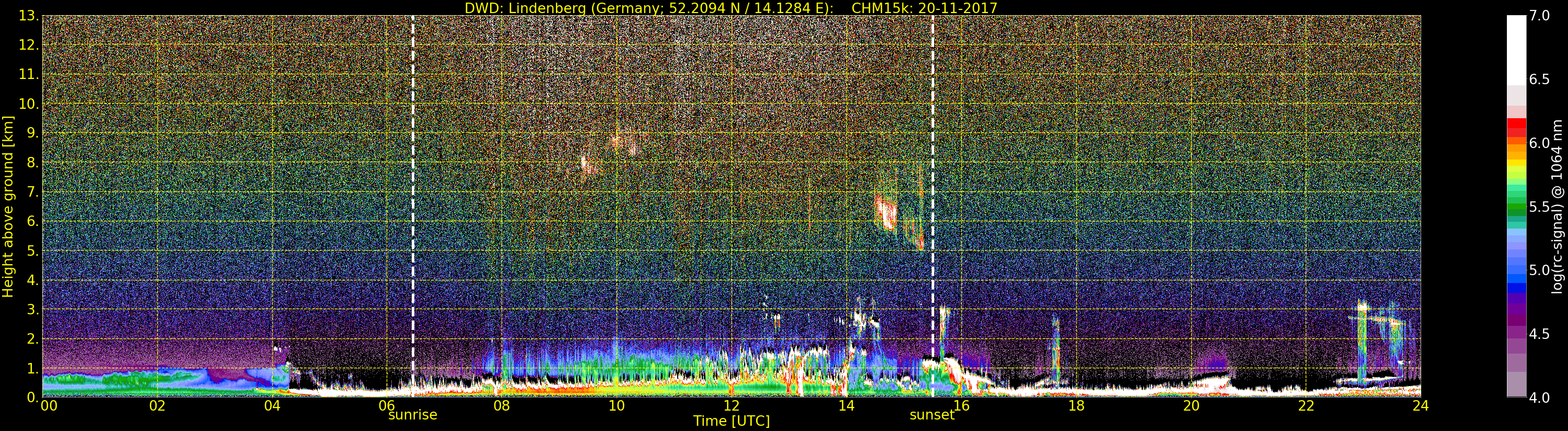Click the 'log(rc-signal) @ 1064 nm' colorbar label
This screenshot has width=1568, height=431.
(1558, 206)
